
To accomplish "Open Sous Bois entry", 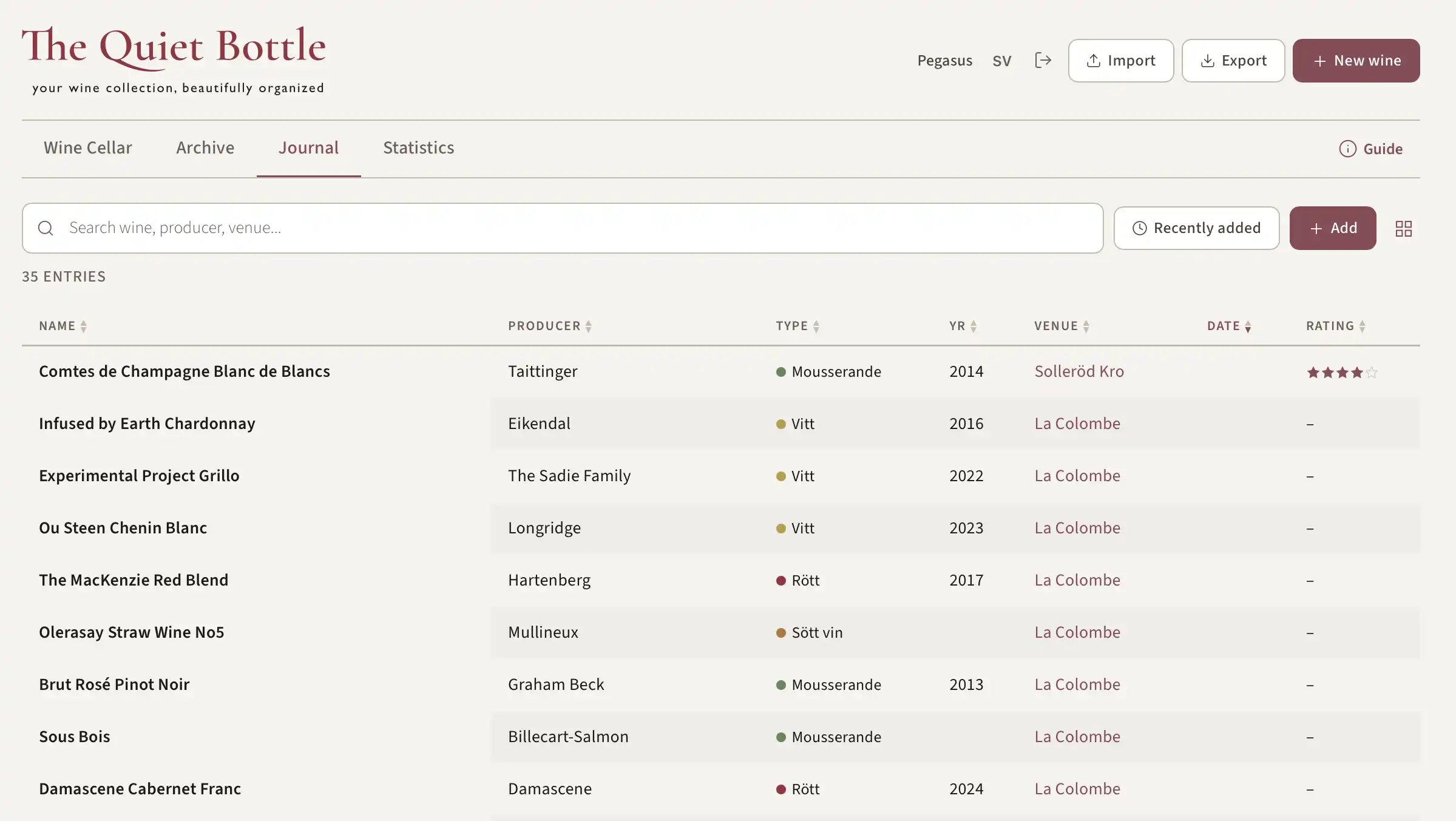I will point(75,736).
